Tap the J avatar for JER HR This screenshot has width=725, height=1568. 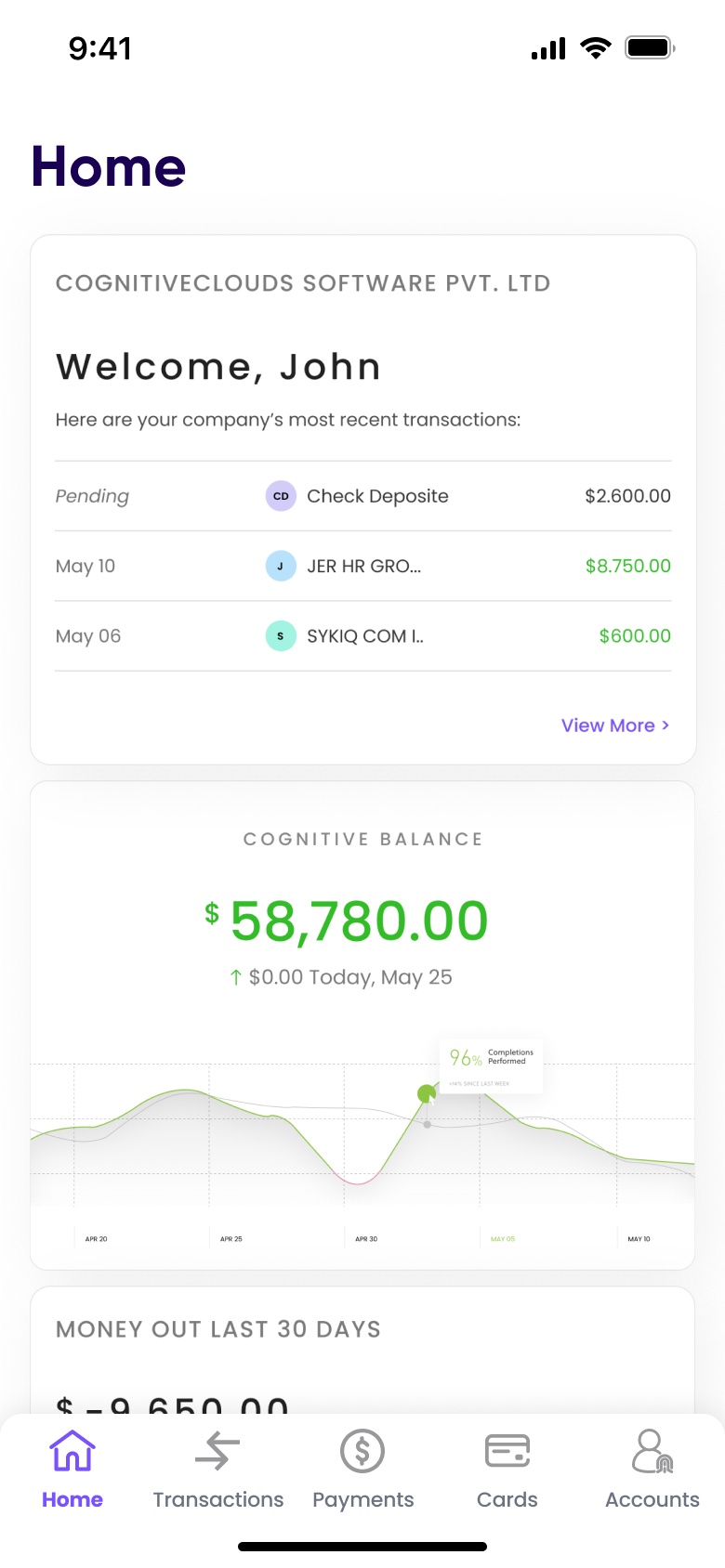tap(281, 566)
